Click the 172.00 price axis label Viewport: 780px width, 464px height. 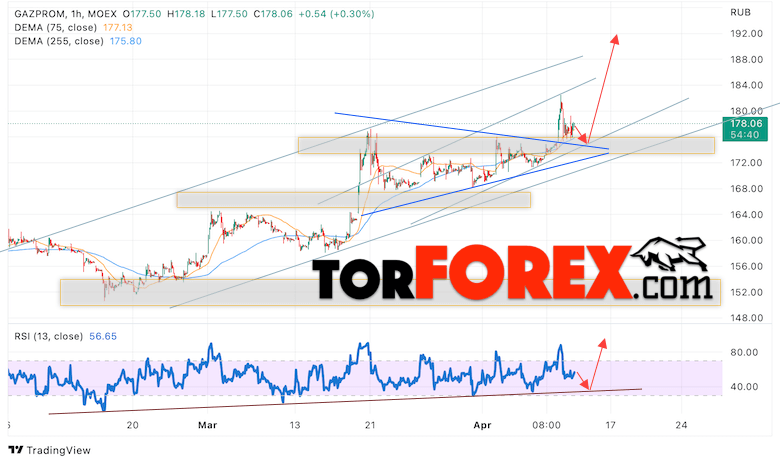pos(747,163)
